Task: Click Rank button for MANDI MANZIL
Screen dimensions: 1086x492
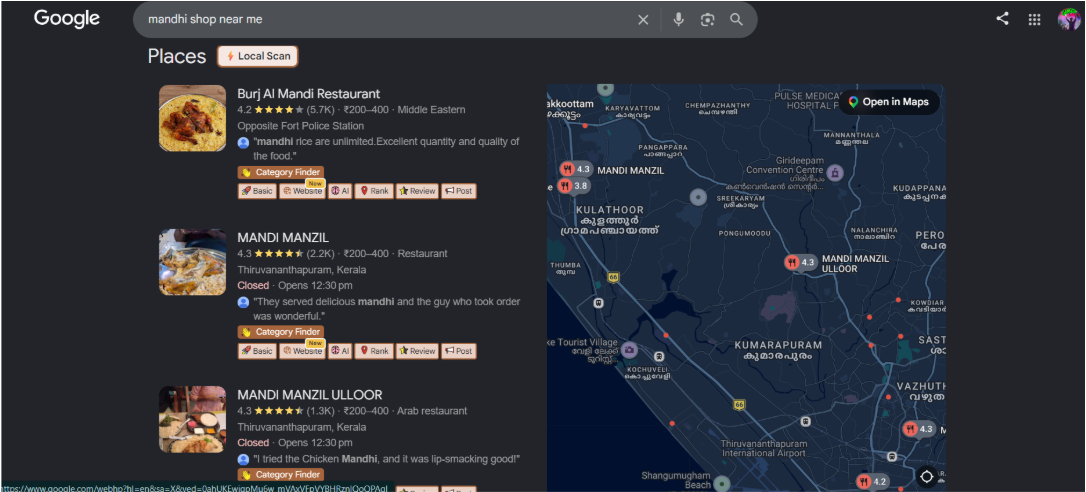Action: (373, 351)
